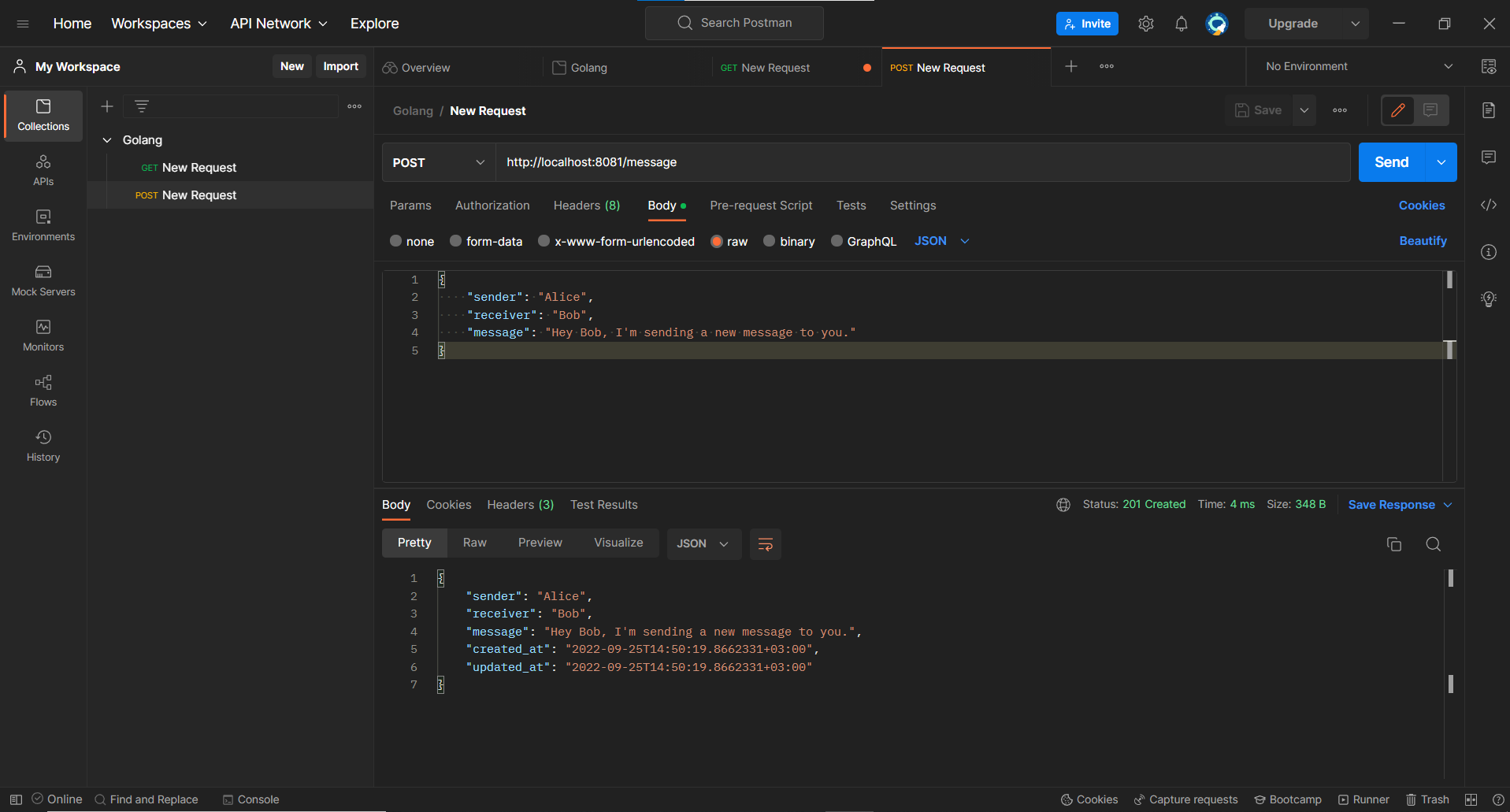Open the Collections sidebar panel
This screenshot has height=812, width=1510.
tap(43, 115)
